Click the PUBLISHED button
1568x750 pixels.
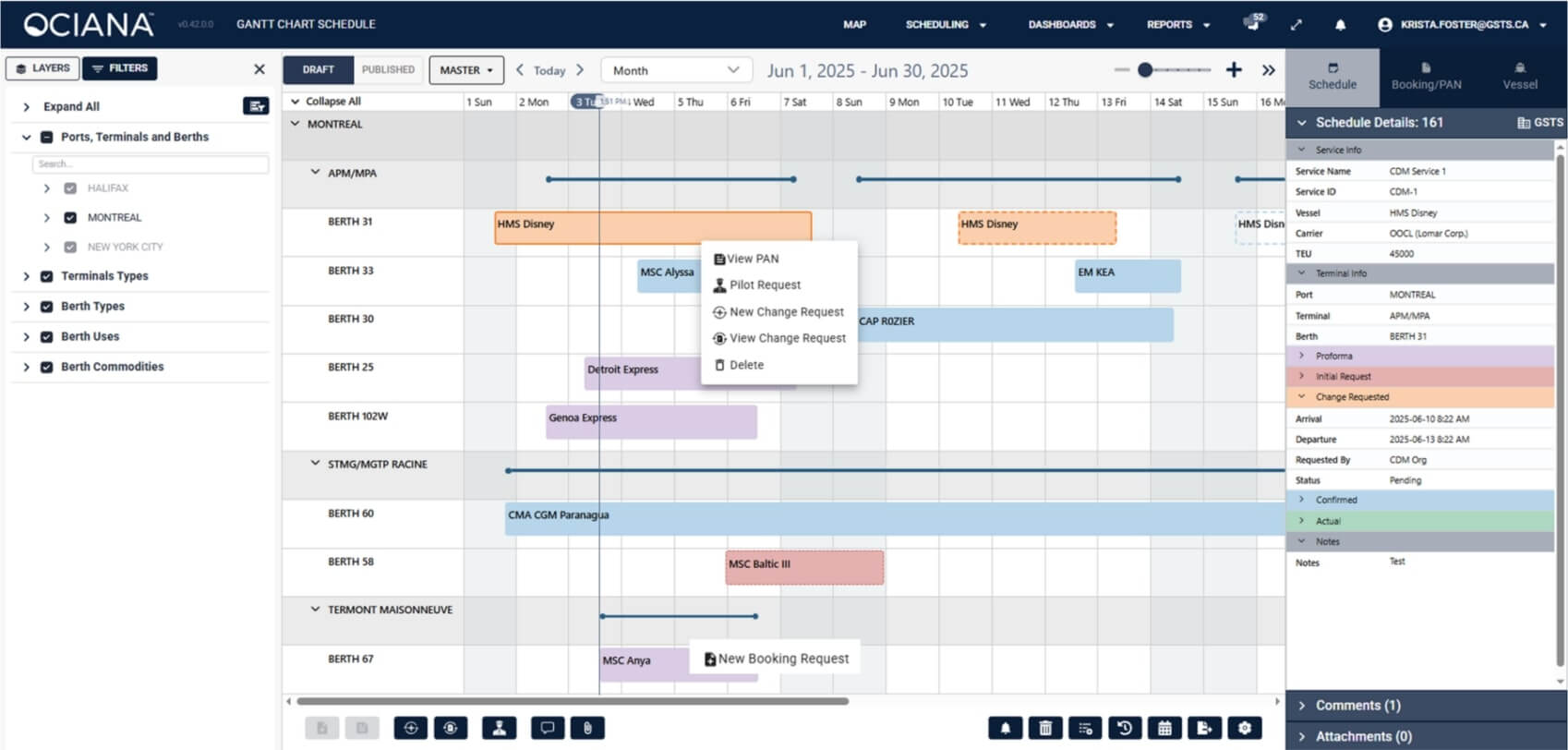(388, 69)
